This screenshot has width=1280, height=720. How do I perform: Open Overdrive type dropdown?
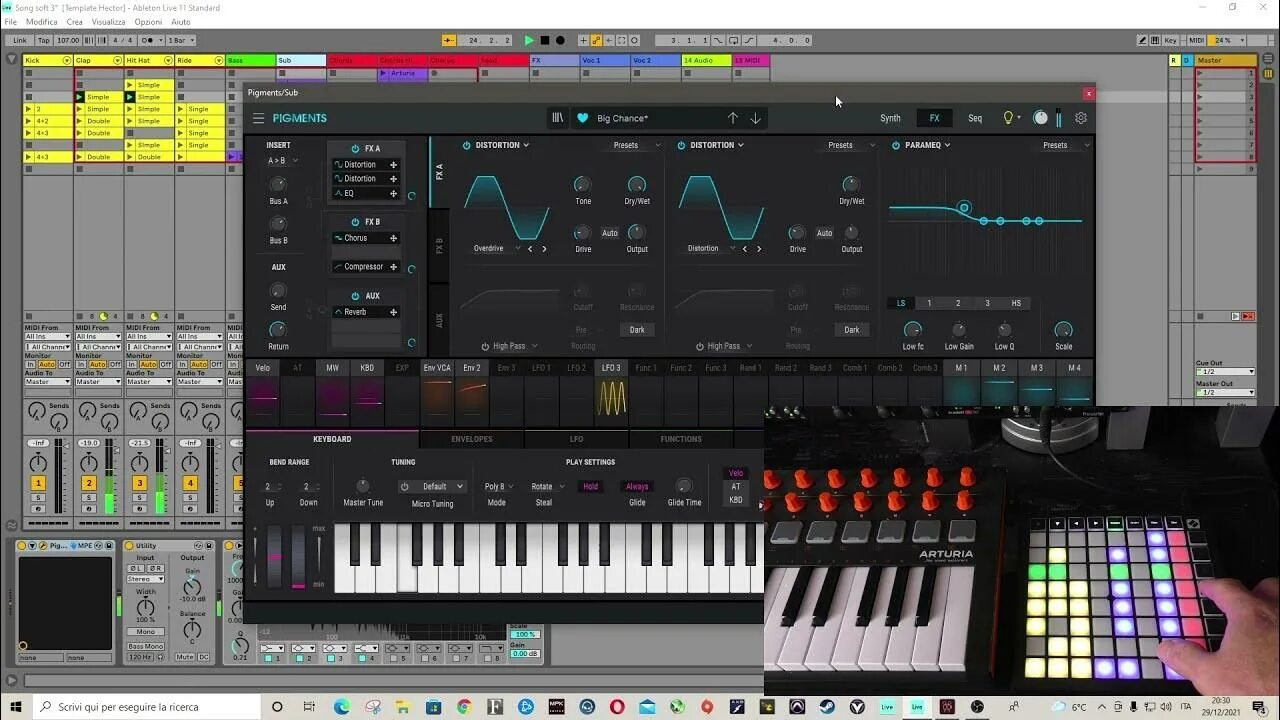click(x=496, y=249)
